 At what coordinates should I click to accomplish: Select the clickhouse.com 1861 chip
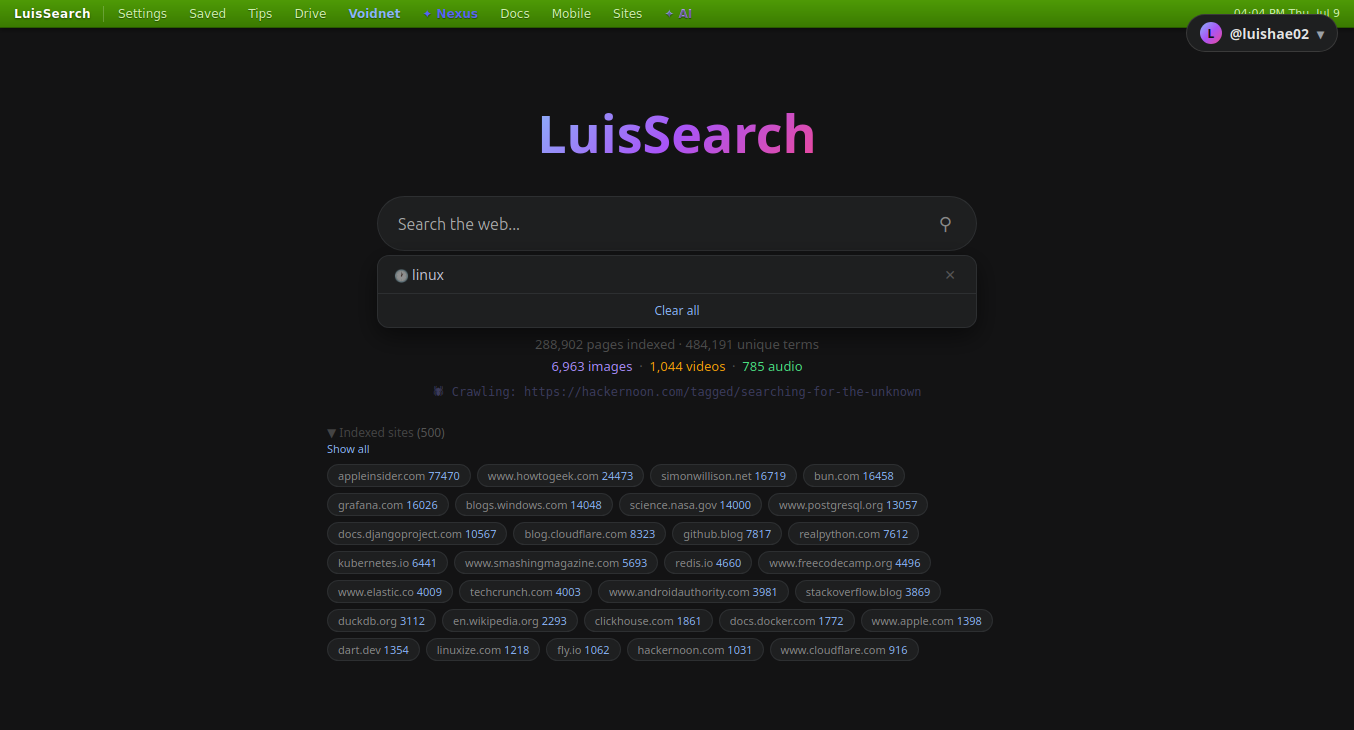[648, 621]
